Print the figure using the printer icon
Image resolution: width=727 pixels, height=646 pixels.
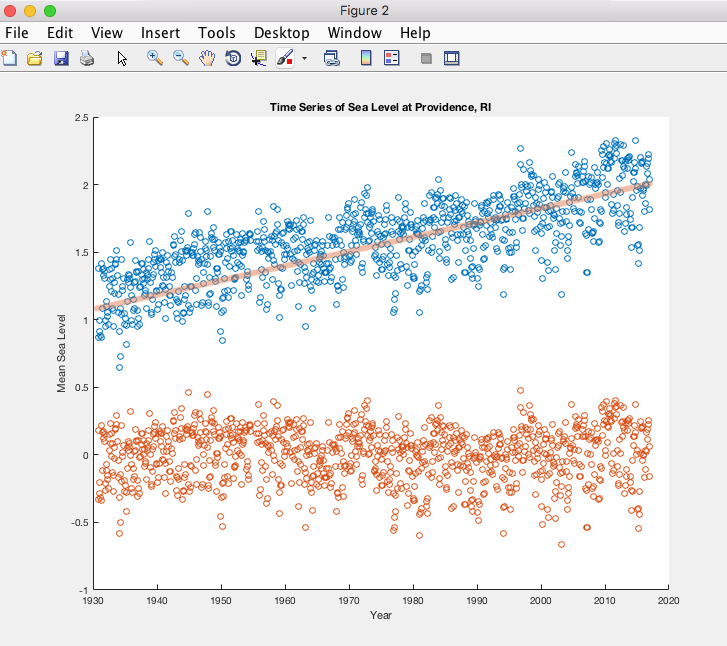tap(87, 58)
